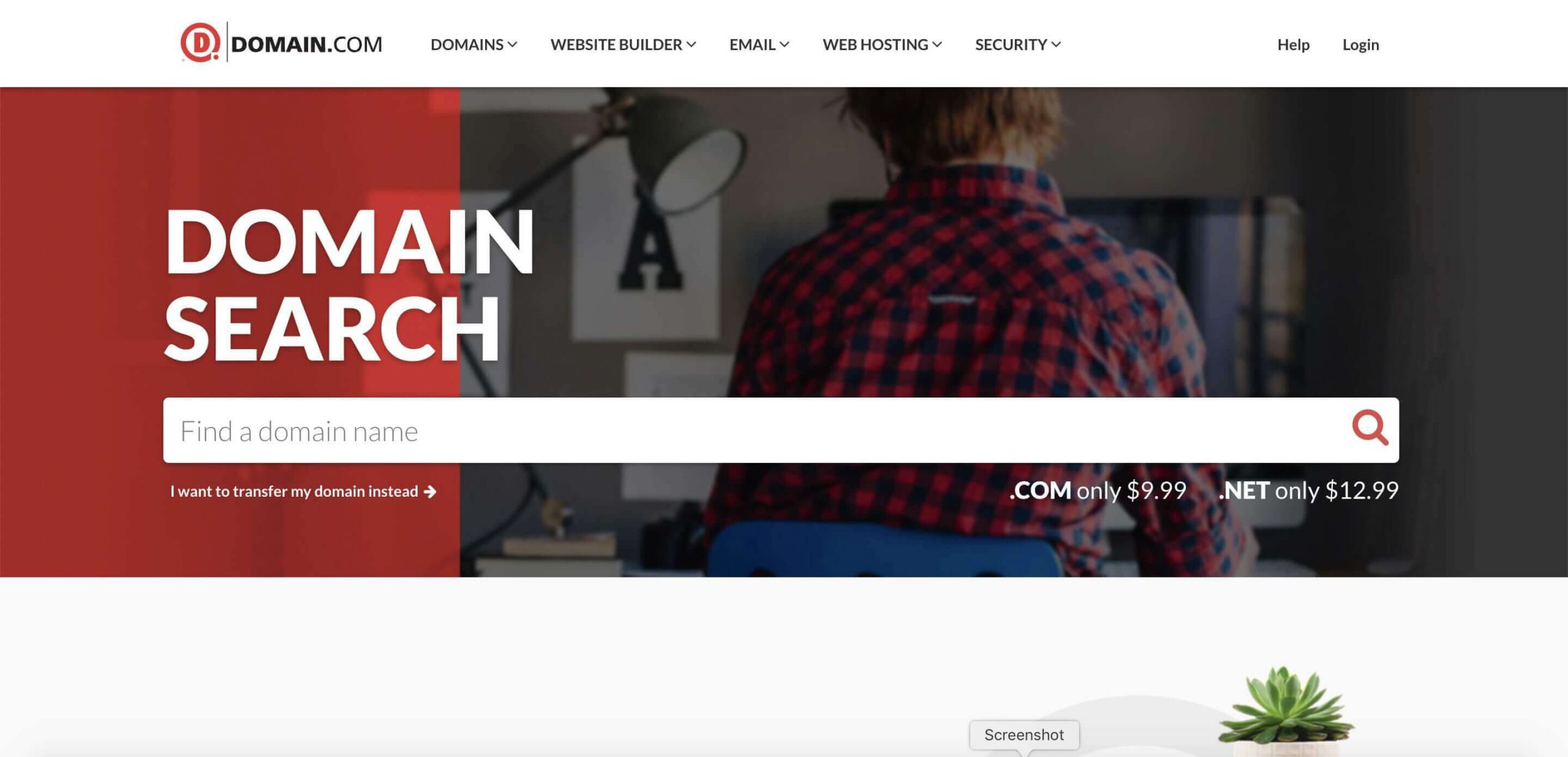
Task: Click the .NET only $12.99 offer
Action: pyautogui.click(x=1308, y=490)
